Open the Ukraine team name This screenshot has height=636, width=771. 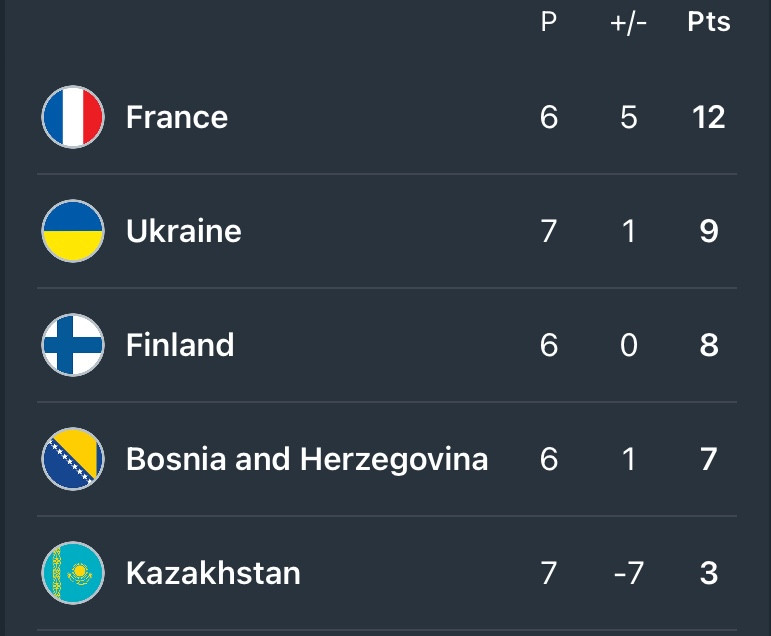point(184,231)
